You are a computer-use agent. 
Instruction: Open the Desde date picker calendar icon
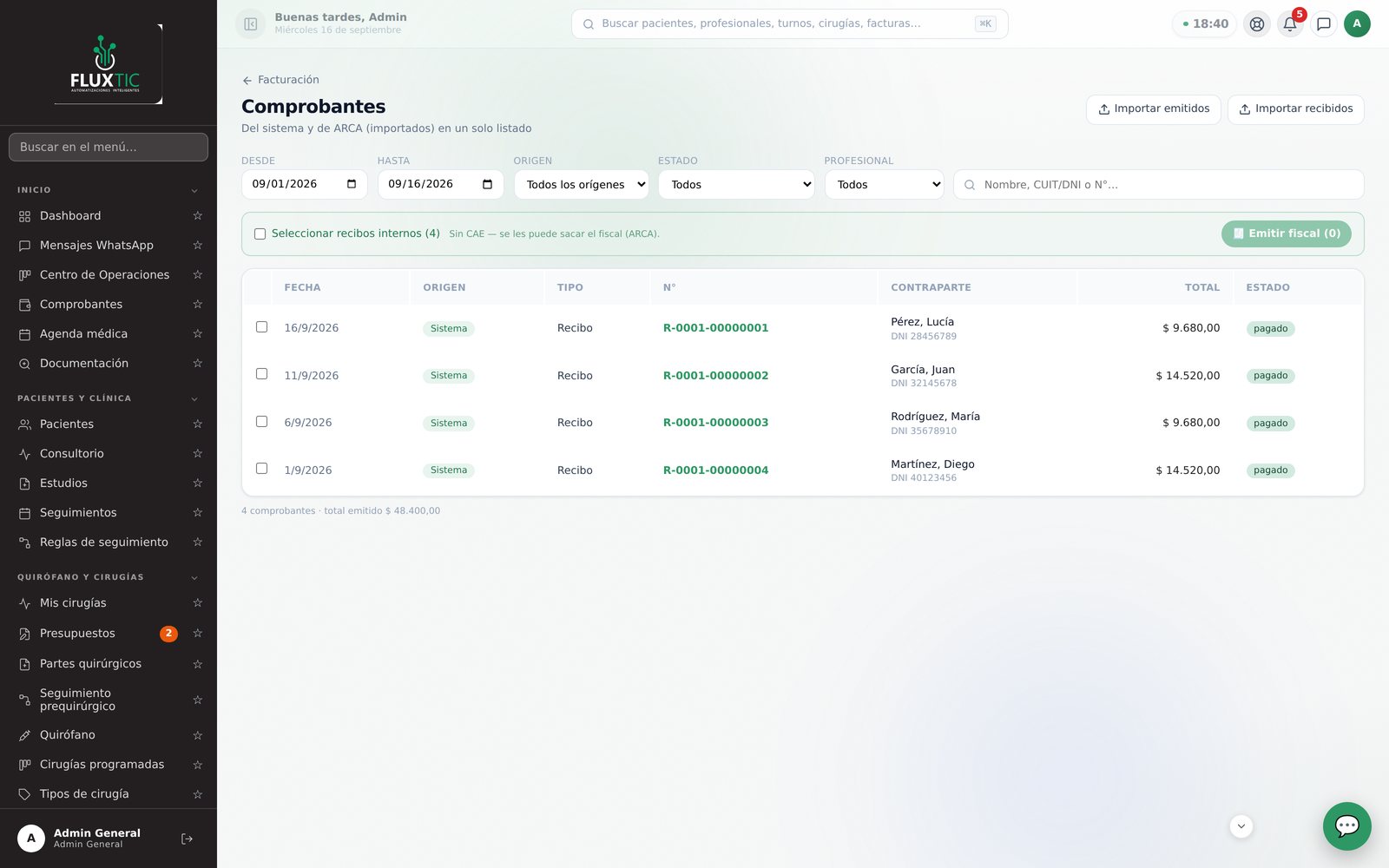(x=352, y=184)
